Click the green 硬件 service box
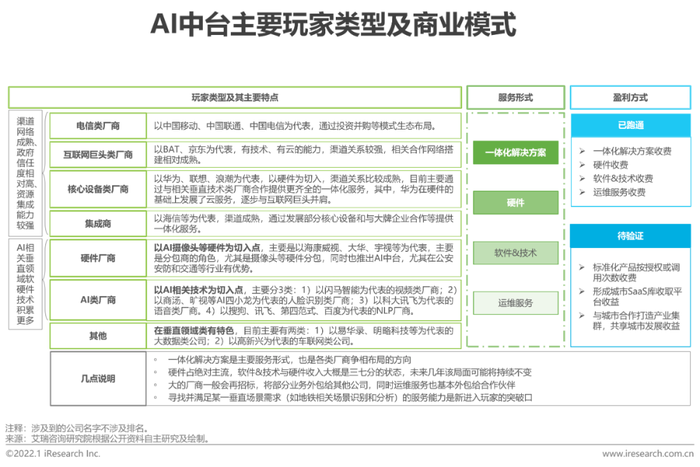Screen dimensions: 700x467 [516, 203]
